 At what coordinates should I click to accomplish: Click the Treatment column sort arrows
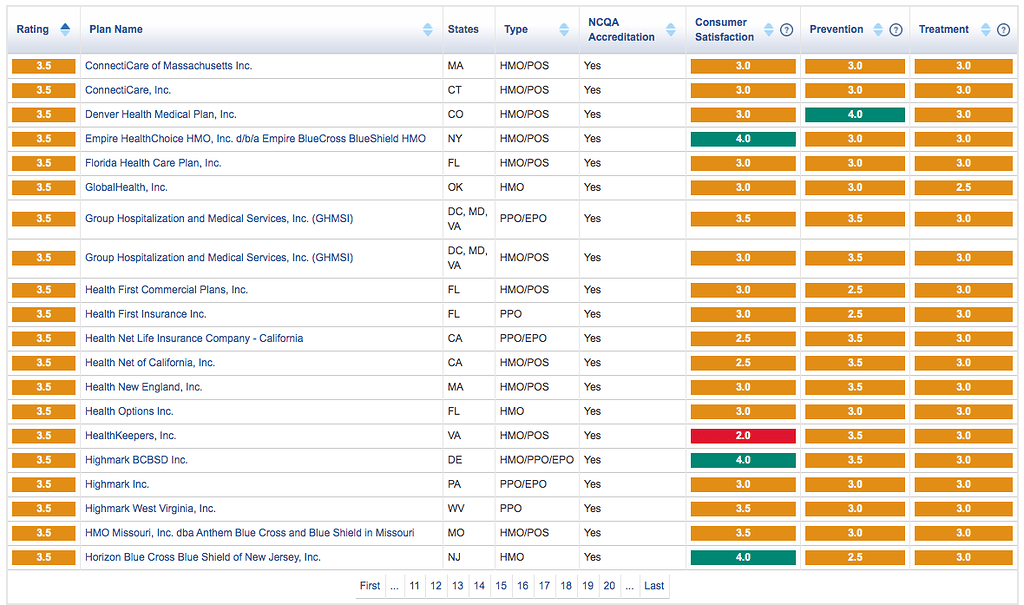(986, 30)
